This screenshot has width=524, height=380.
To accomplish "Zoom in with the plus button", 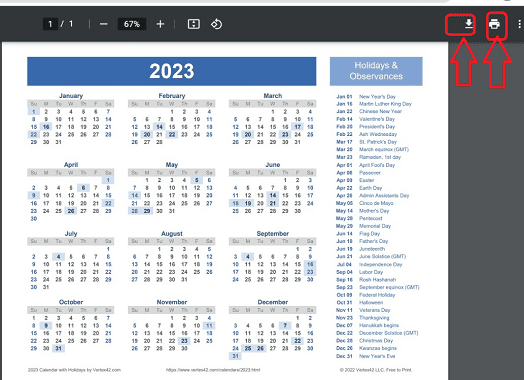I will 160,24.
